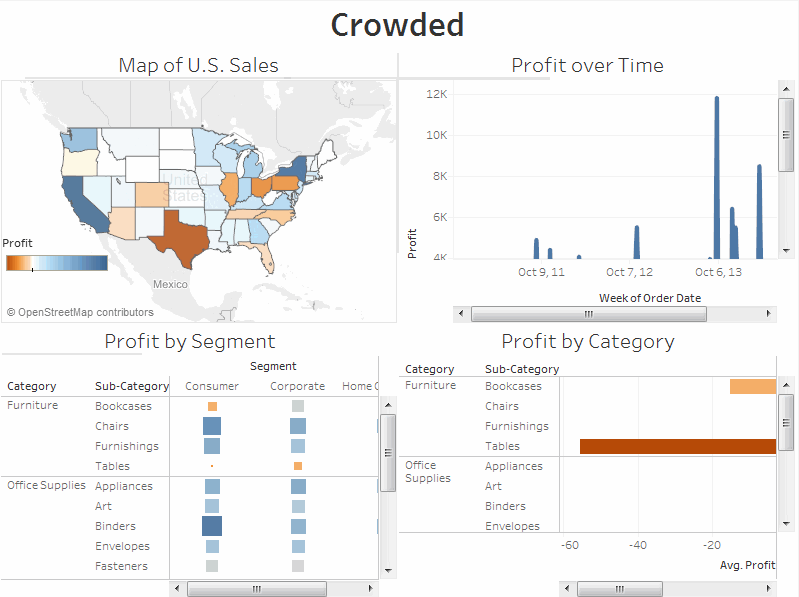Click vertical scrollbar thumb in Profit by Segment
The image size is (799, 597).
(388, 454)
